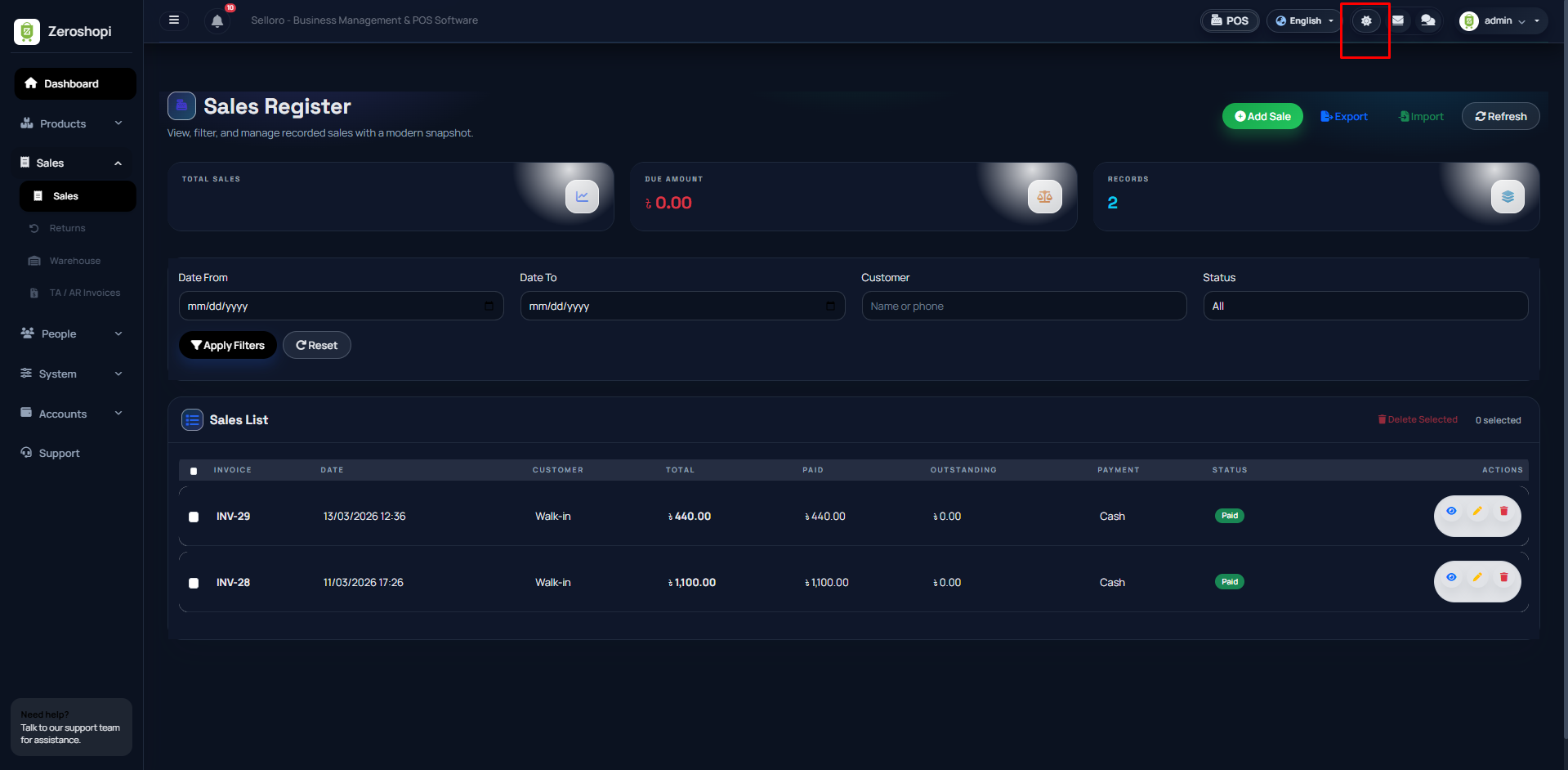Click the Import button

[1422, 116]
